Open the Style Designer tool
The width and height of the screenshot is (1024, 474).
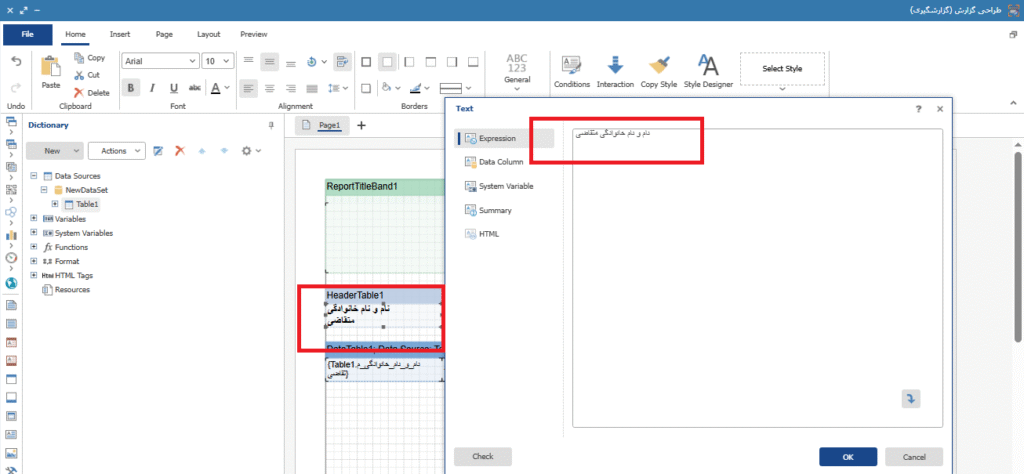708,66
